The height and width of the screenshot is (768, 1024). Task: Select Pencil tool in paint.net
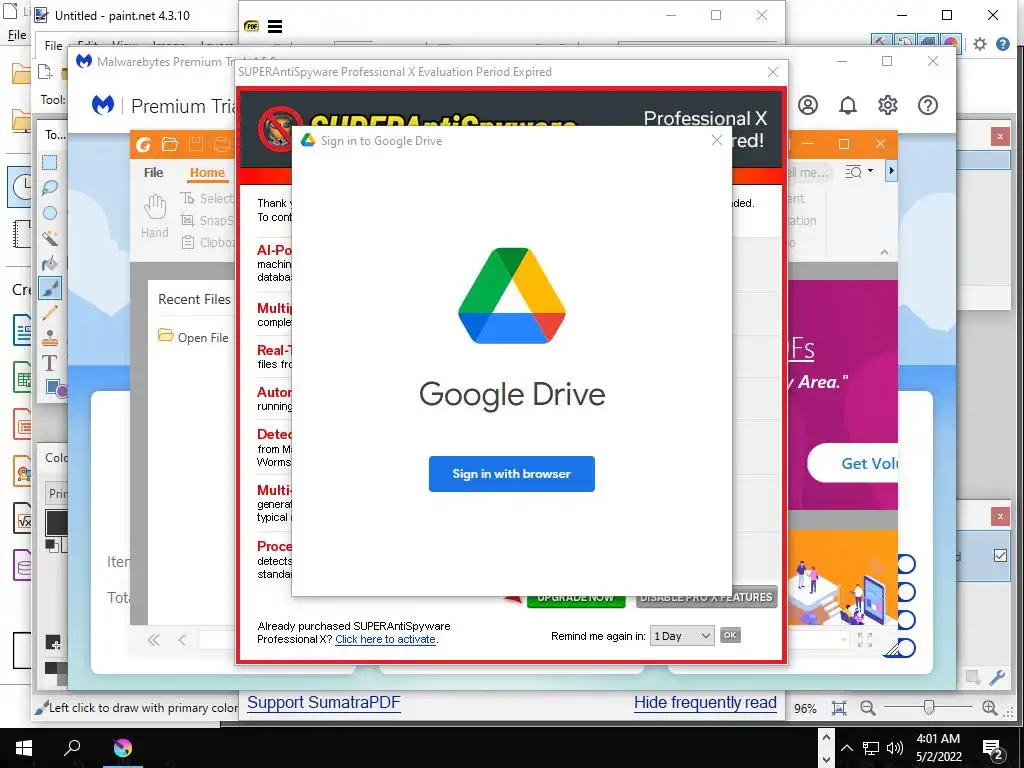click(x=50, y=313)
